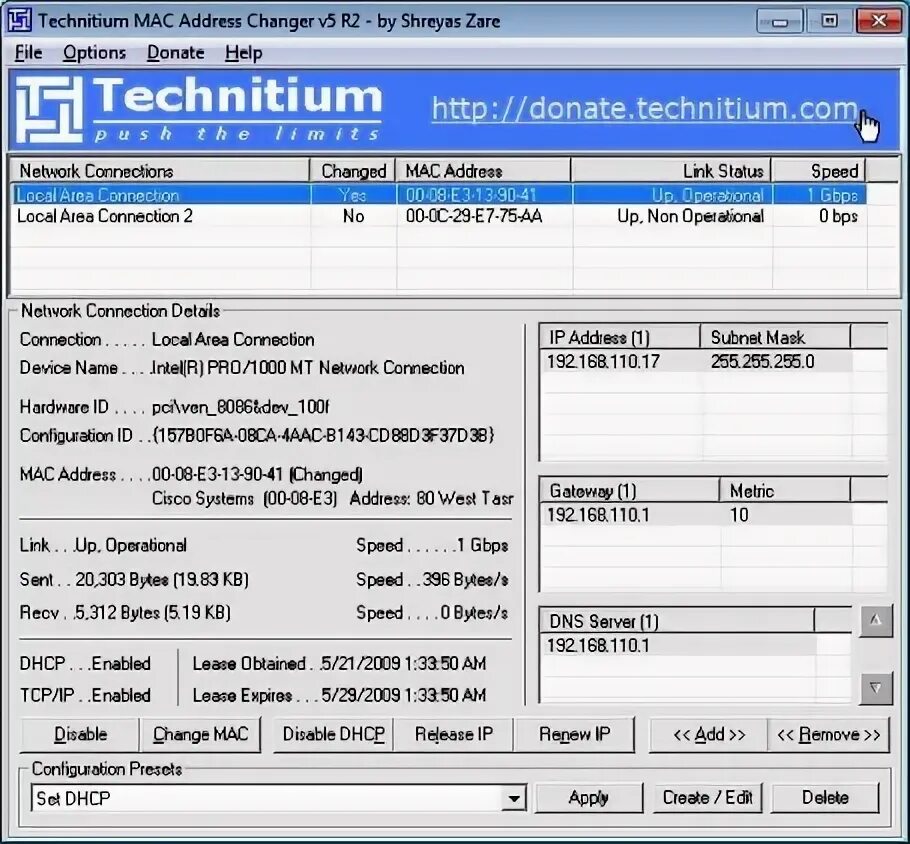The height and width of the screenshot is (844, 910).
Task: Select the Local Area Connection row
Action: (439, 195)
